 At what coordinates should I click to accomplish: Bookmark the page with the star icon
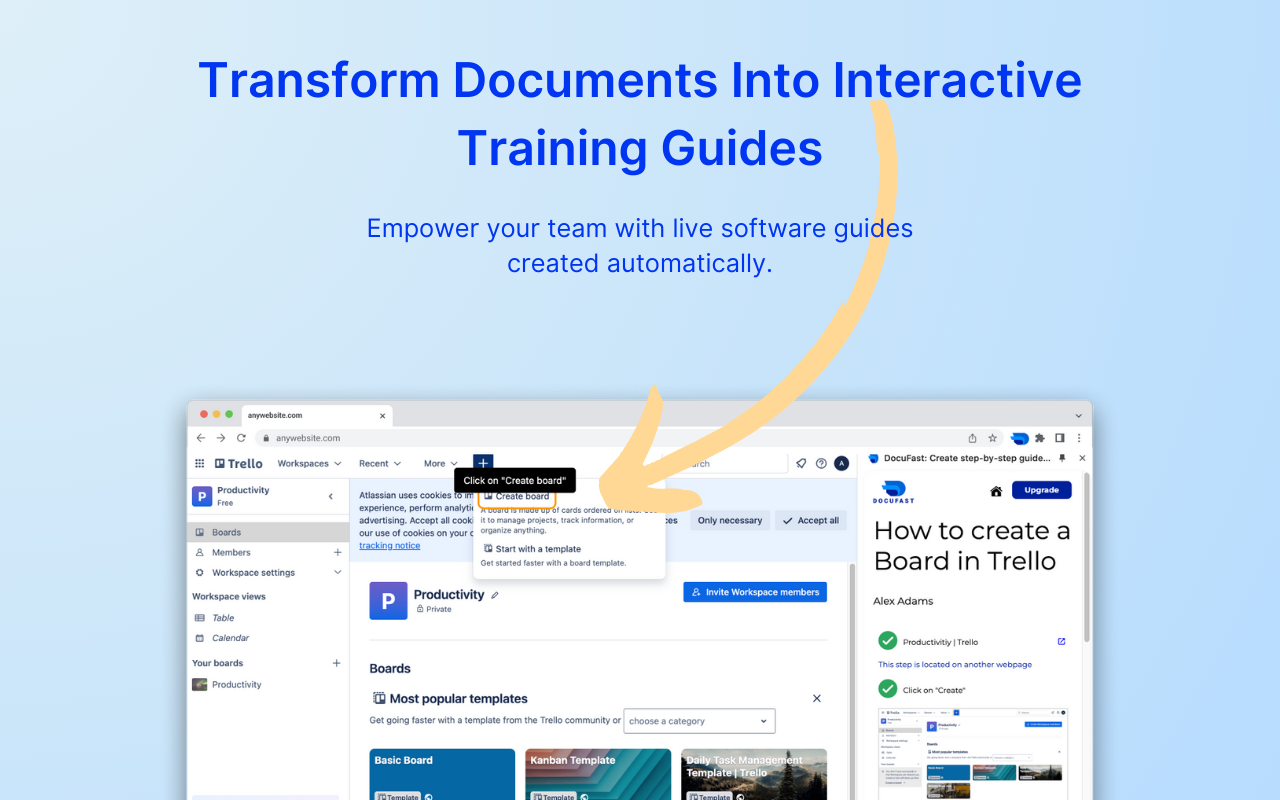click(x=993, y=438)
